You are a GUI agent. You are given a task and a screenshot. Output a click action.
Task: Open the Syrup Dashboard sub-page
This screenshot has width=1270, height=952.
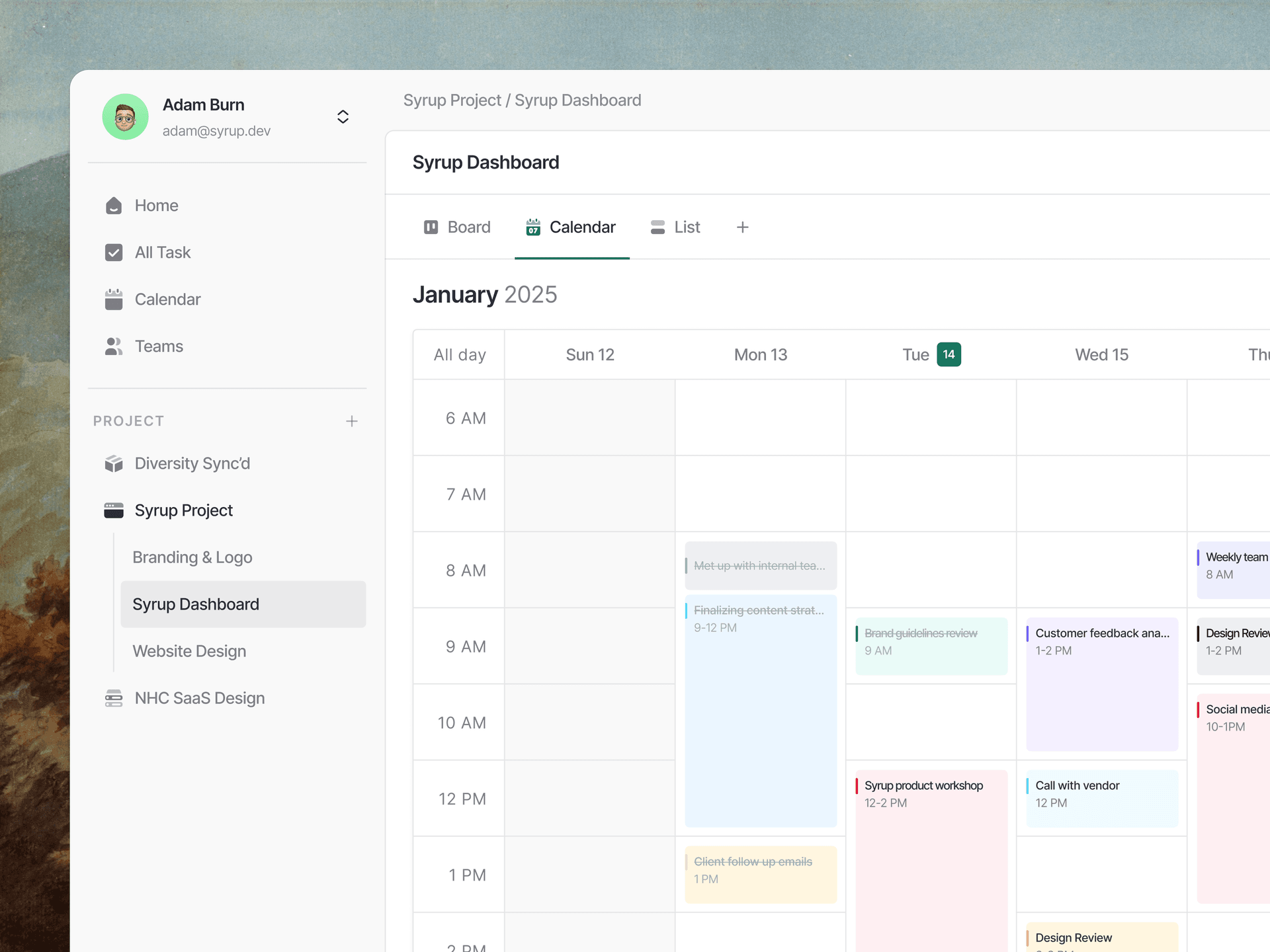click(x=195, y=604)
